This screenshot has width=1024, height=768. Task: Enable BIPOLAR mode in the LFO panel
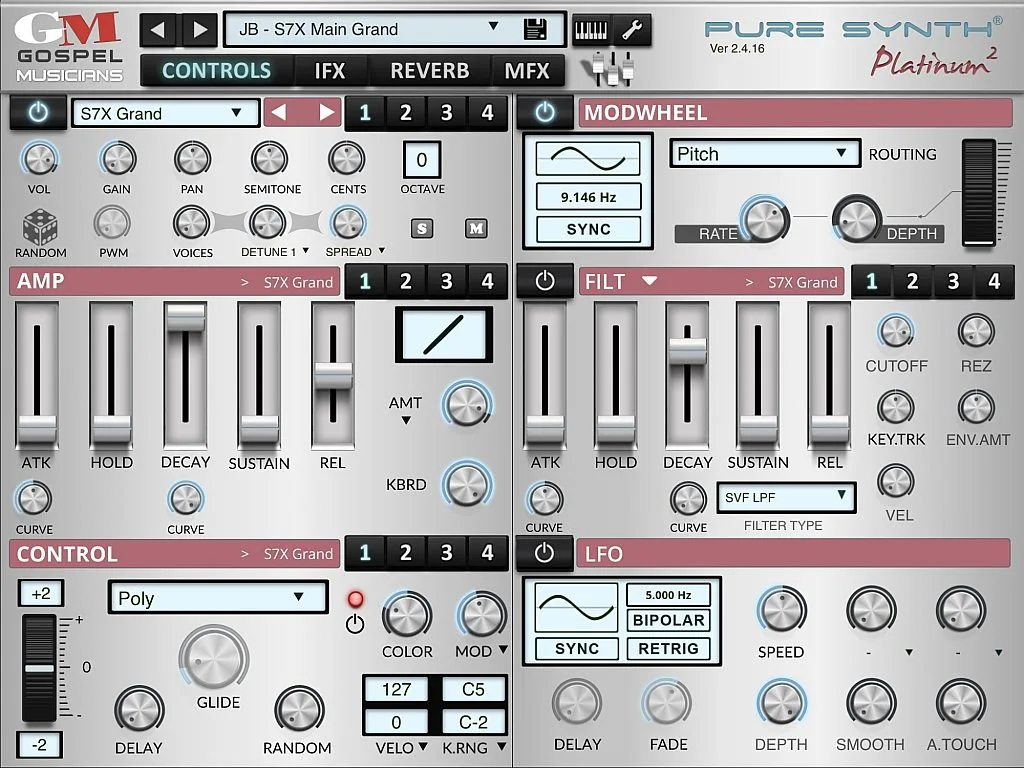click(668, 620)
